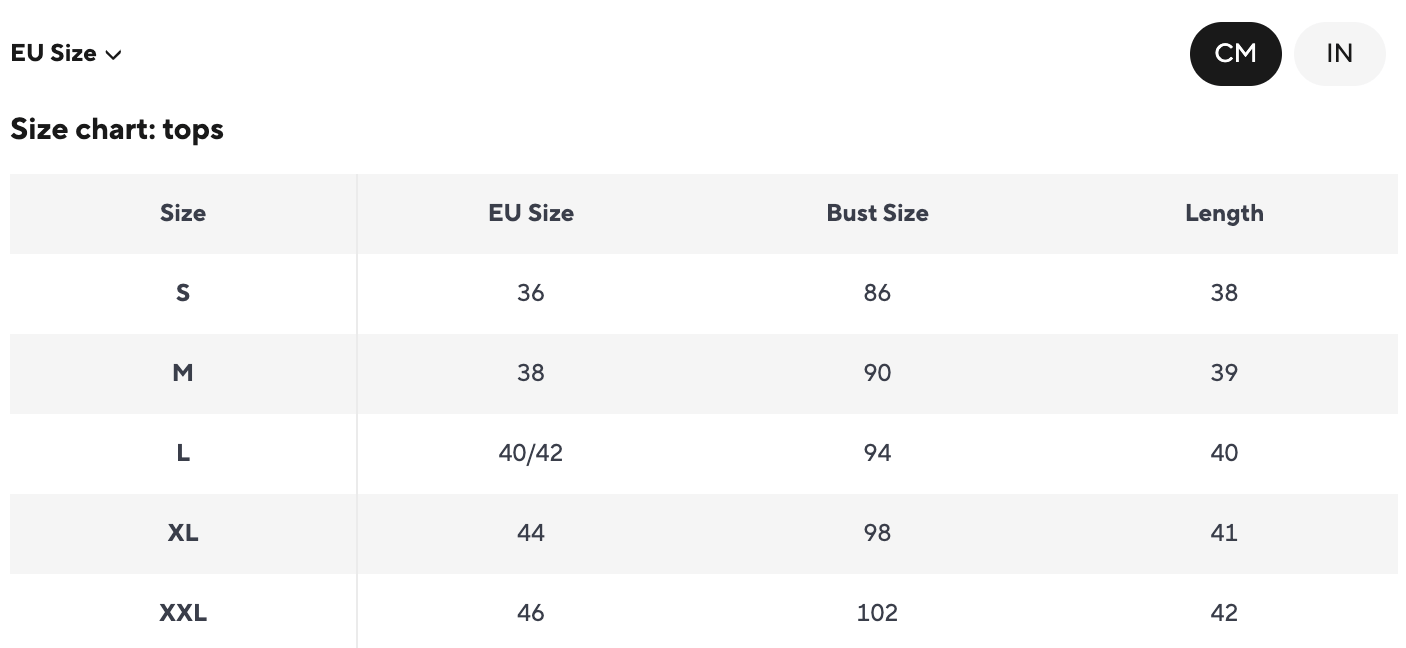The width and height of the screenshot is (1406, 648).
Task: Click the 86 bust size cell
Action: tap(877, 293)
